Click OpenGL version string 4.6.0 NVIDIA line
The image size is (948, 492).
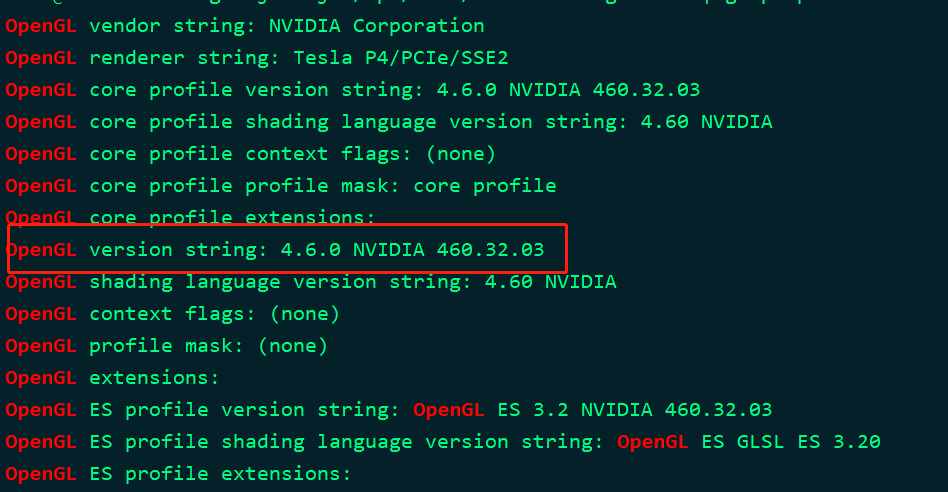[x=275, y=250]
